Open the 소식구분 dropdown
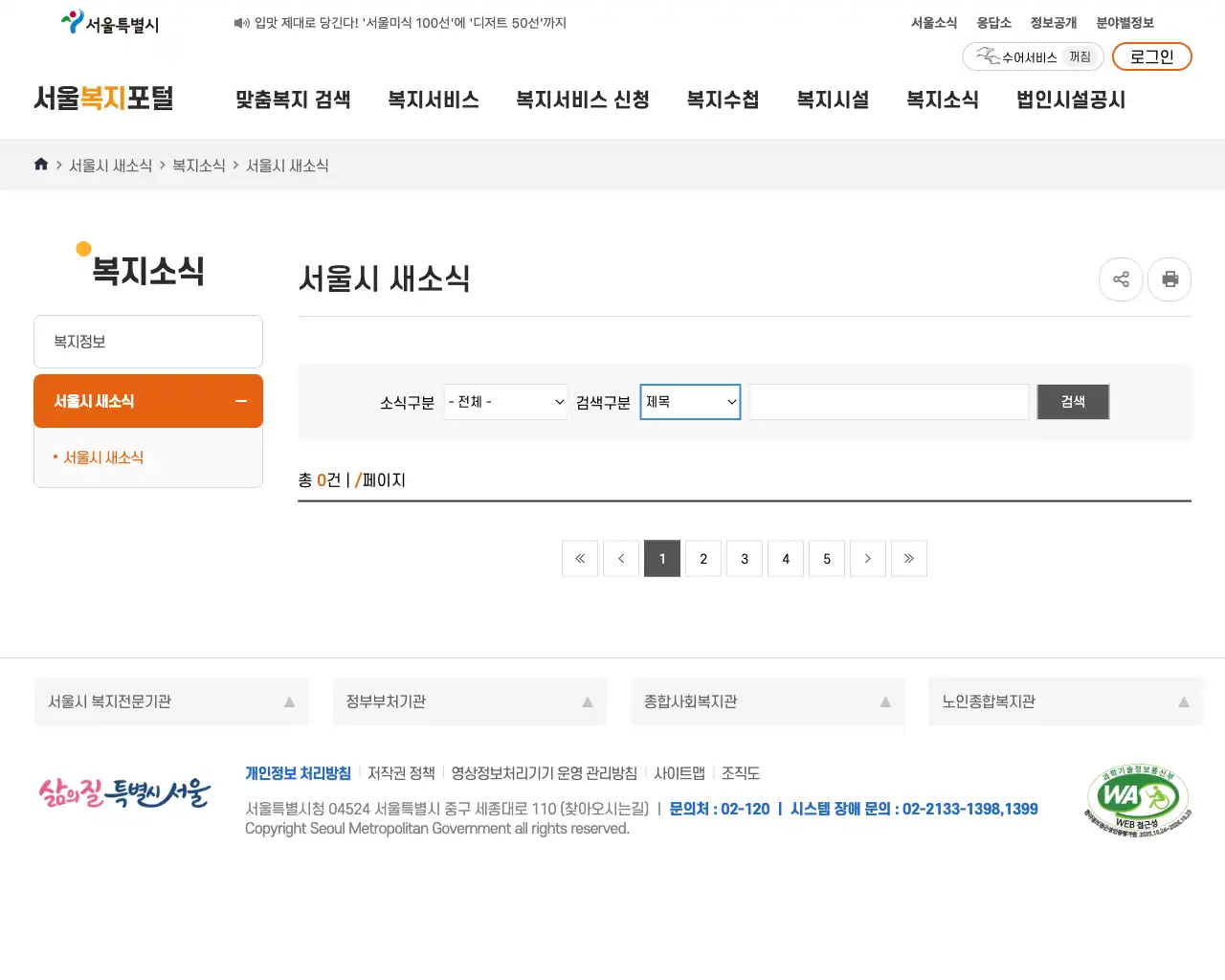The width and height of the screenshot is (1225, 980). [506, 402]
